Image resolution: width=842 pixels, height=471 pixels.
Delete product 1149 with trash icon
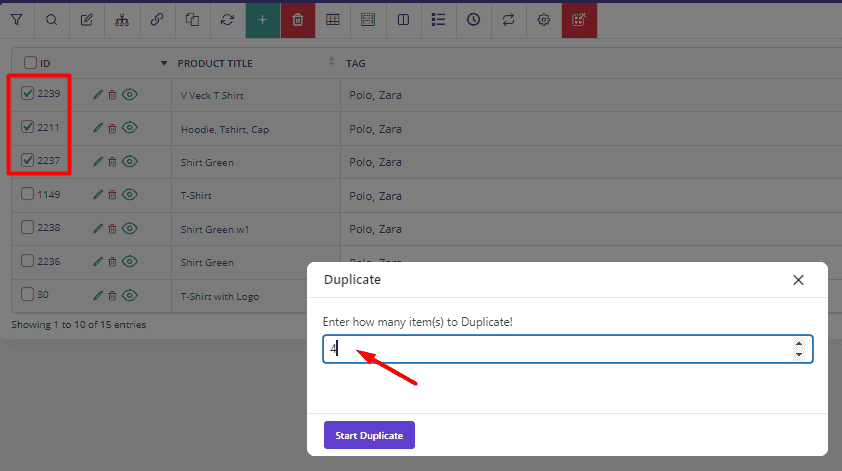point(112,195)
